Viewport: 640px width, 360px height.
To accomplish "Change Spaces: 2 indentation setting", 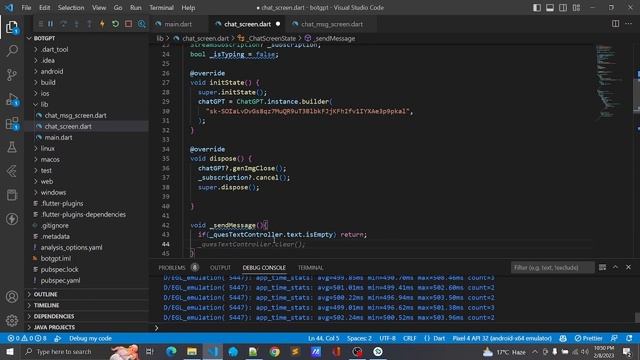I will click(359, 338).
